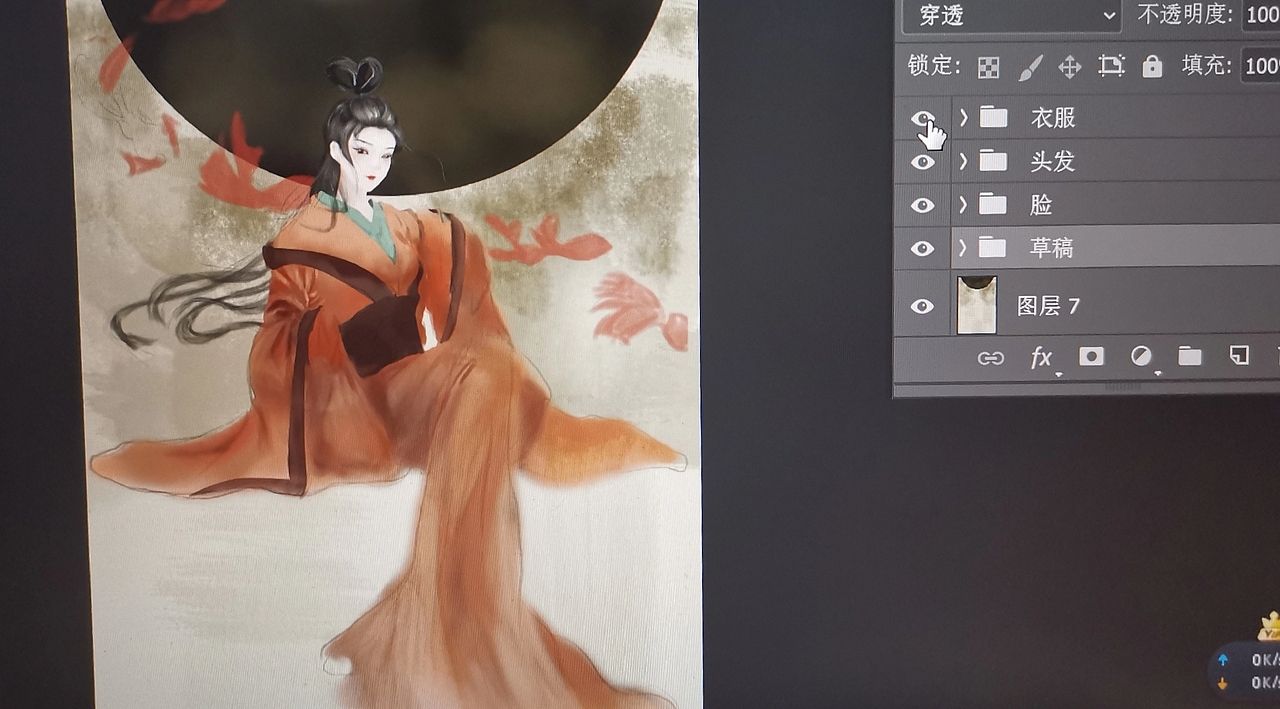Open the adjustment layer icon

point(1140,356)
